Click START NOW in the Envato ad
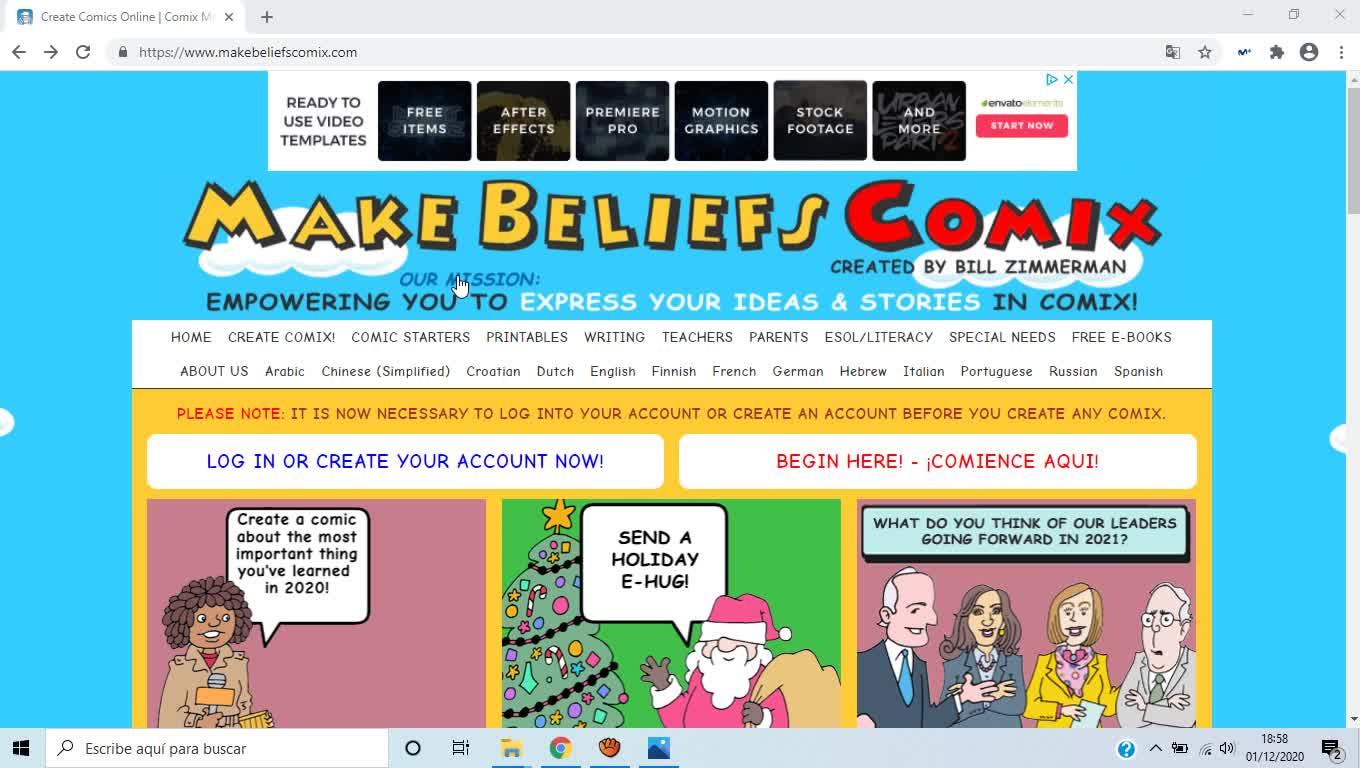Image resolution: width=1360 pixels, height=768 pixels. (x=1022, y=125)
